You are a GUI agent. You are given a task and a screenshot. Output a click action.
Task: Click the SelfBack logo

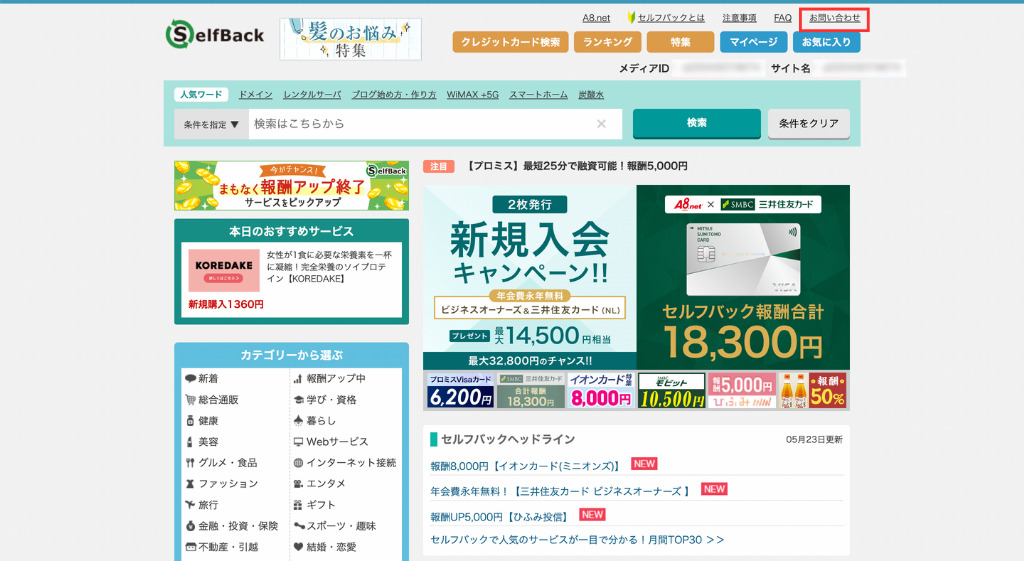(x=215, y=34)
